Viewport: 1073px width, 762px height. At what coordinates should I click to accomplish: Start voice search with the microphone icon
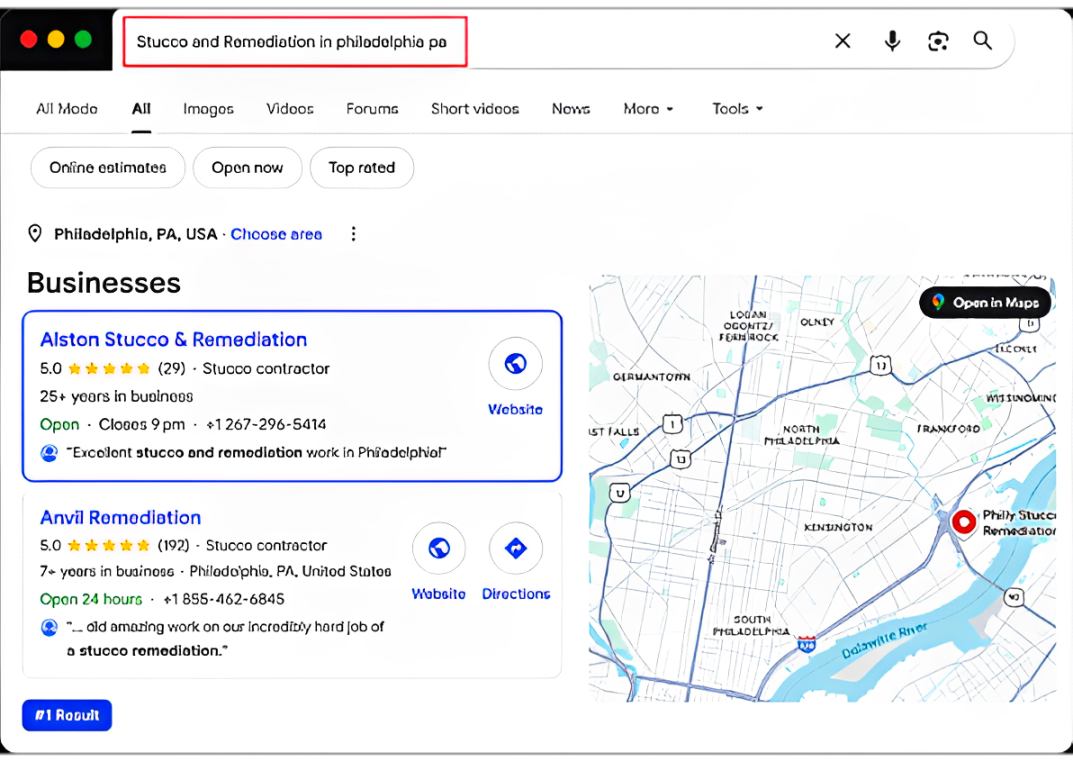point(892,41)
